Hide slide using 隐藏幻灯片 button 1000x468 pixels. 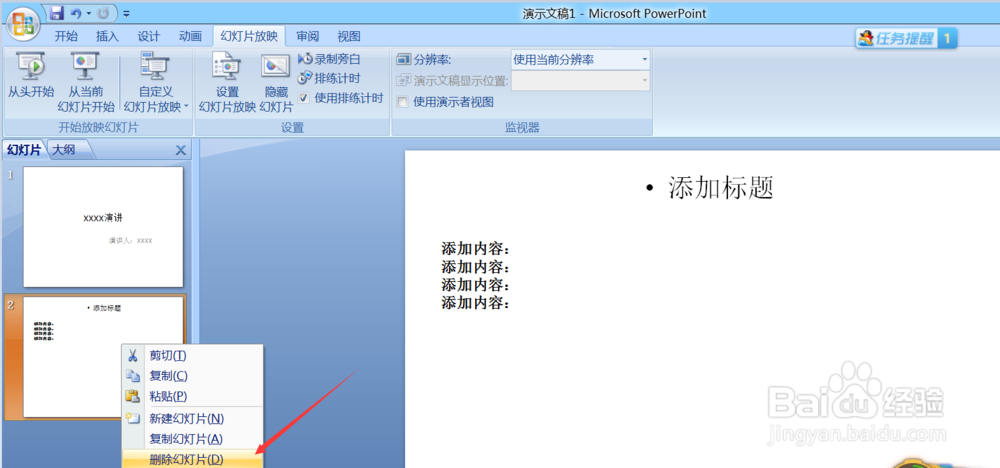point(276,82)
